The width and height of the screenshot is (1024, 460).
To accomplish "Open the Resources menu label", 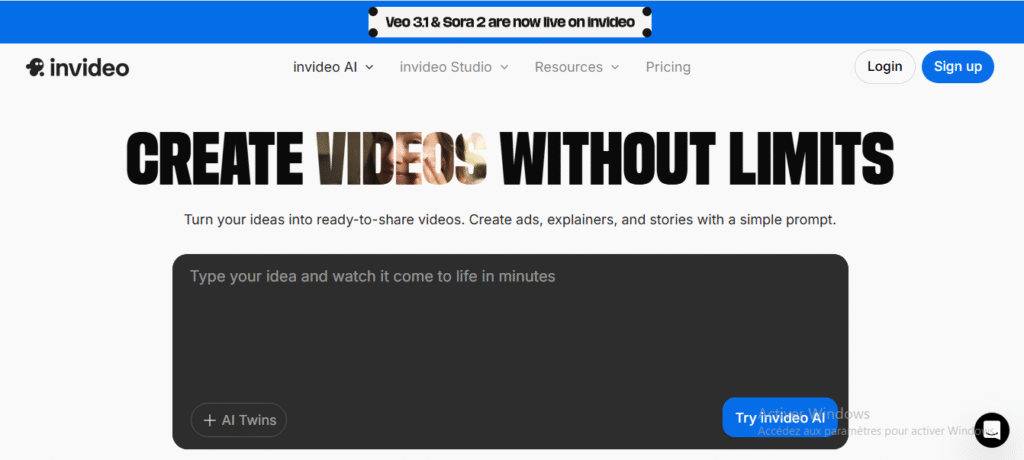I will click(568, 67).
